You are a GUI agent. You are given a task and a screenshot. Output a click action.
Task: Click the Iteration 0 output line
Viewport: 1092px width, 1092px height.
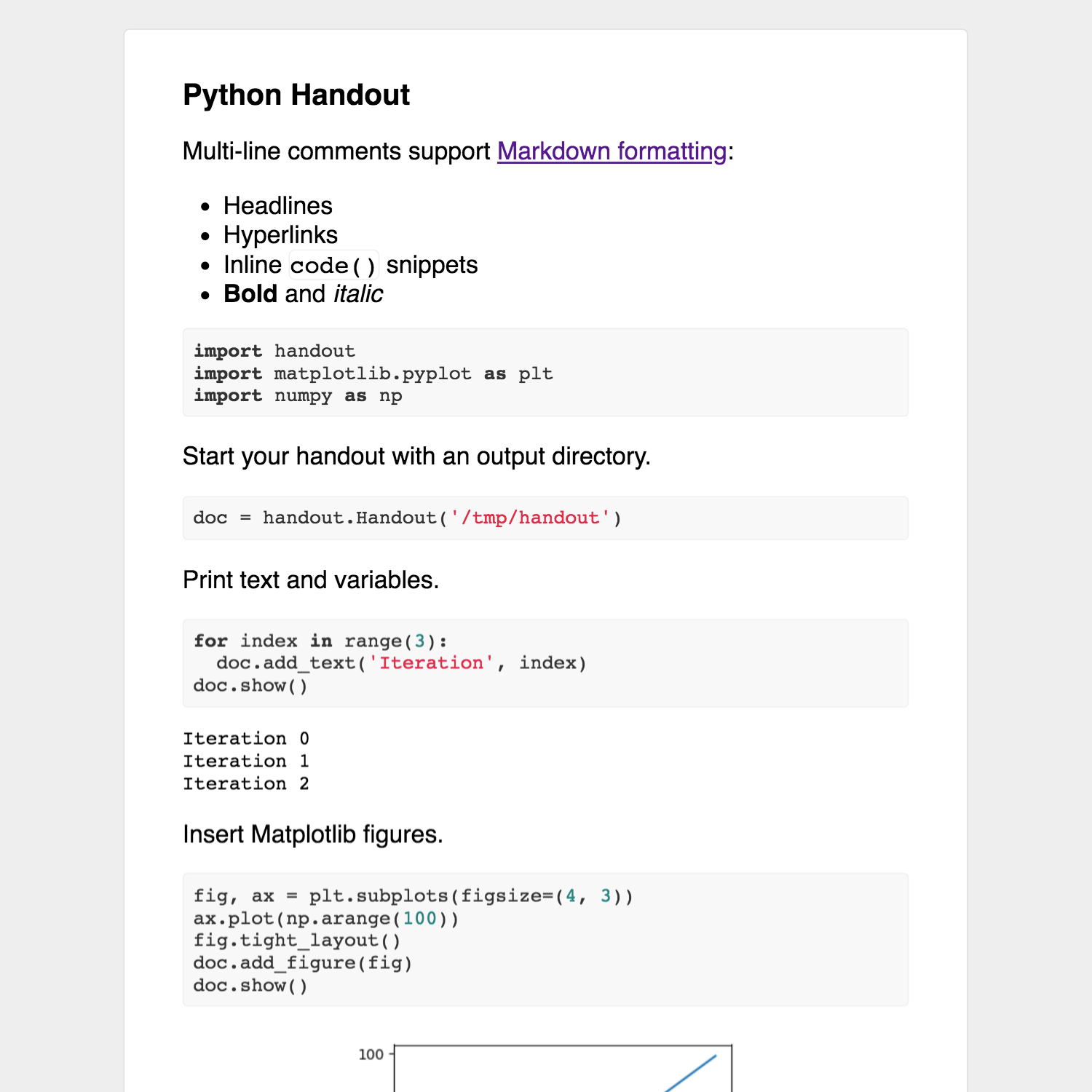[x=246, y=739]
